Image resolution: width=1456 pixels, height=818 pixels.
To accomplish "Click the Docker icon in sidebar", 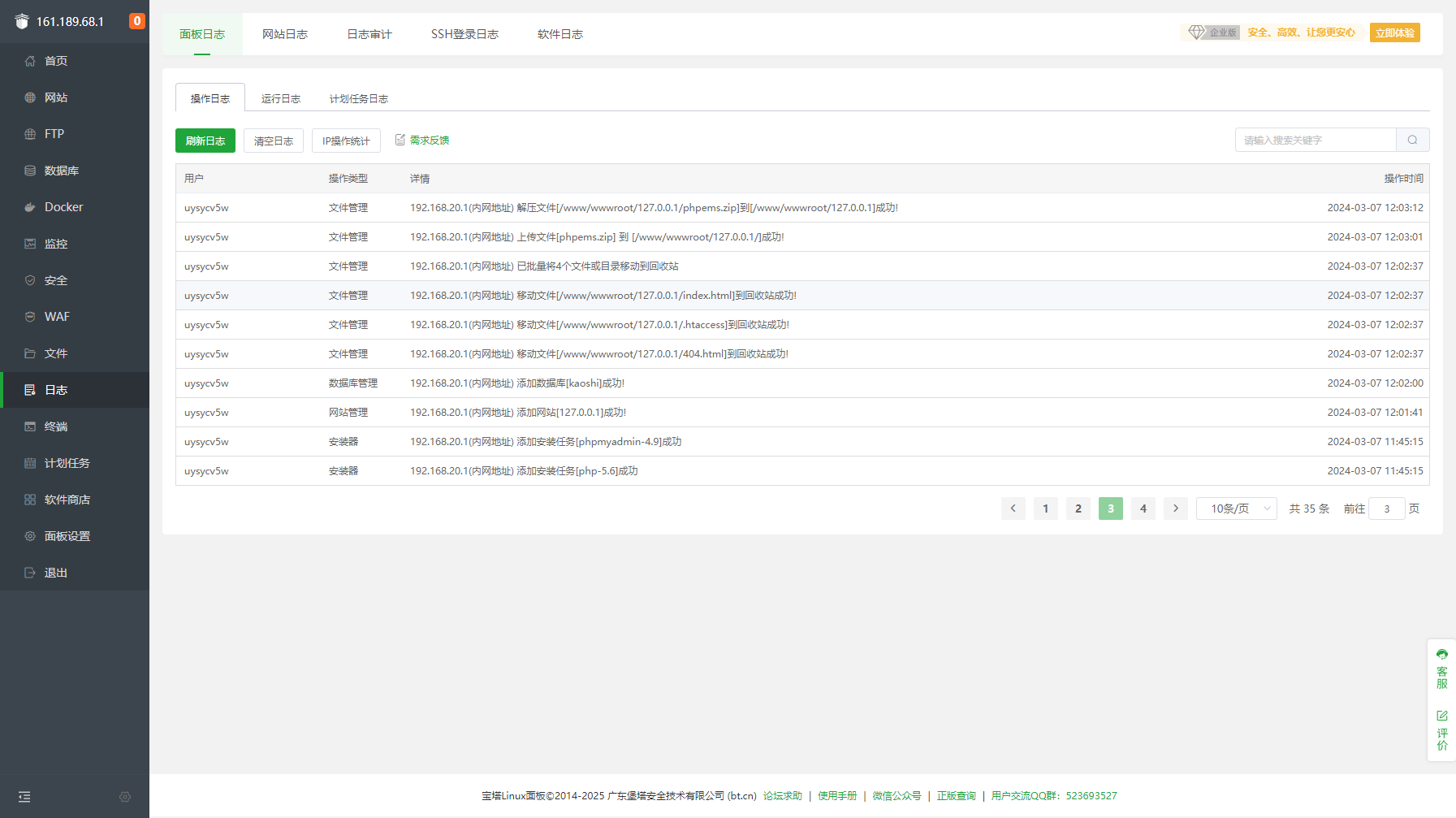I will pyautogui.click(x=30, y=207).
